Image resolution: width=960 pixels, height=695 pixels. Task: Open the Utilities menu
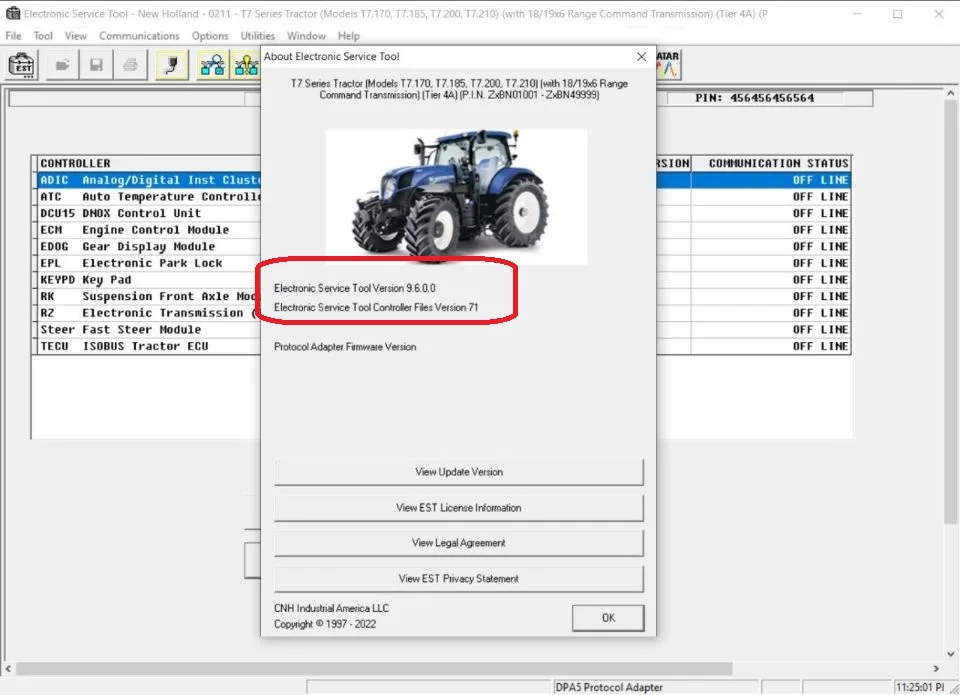(258, 36)
